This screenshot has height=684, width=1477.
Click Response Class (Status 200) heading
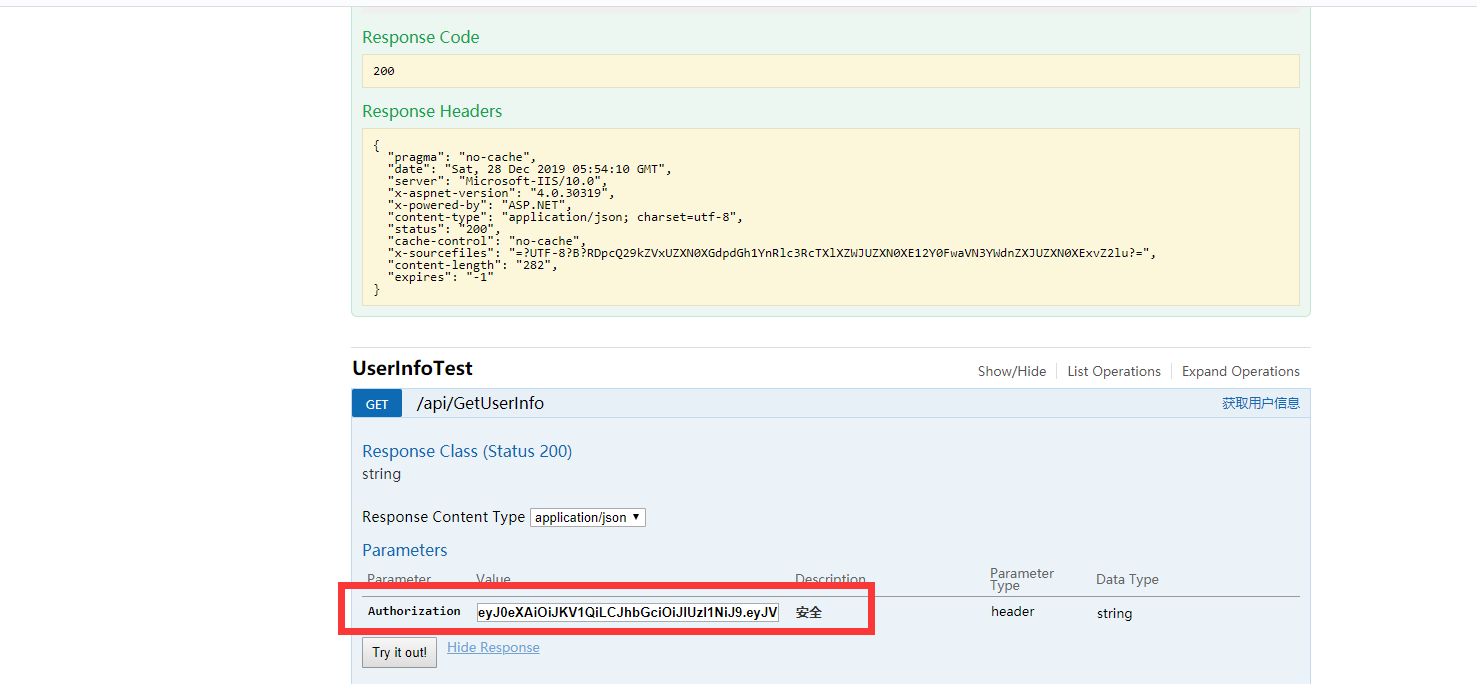click(467, 451)
